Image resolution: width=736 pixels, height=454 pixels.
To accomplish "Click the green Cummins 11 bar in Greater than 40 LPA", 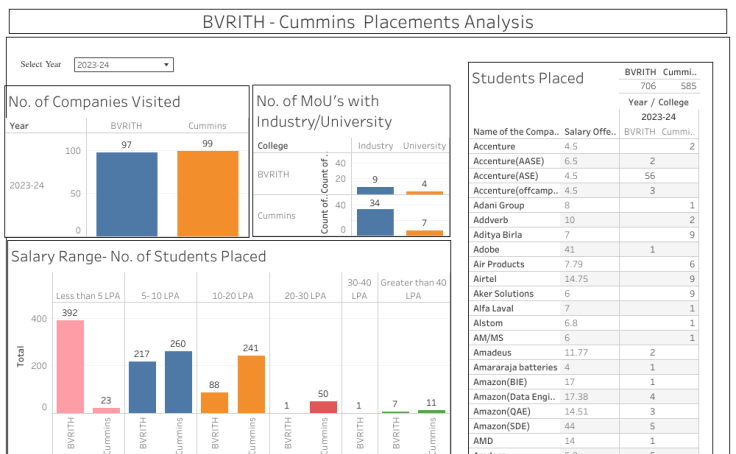I will pyautogui.click(x=431, y=411).
